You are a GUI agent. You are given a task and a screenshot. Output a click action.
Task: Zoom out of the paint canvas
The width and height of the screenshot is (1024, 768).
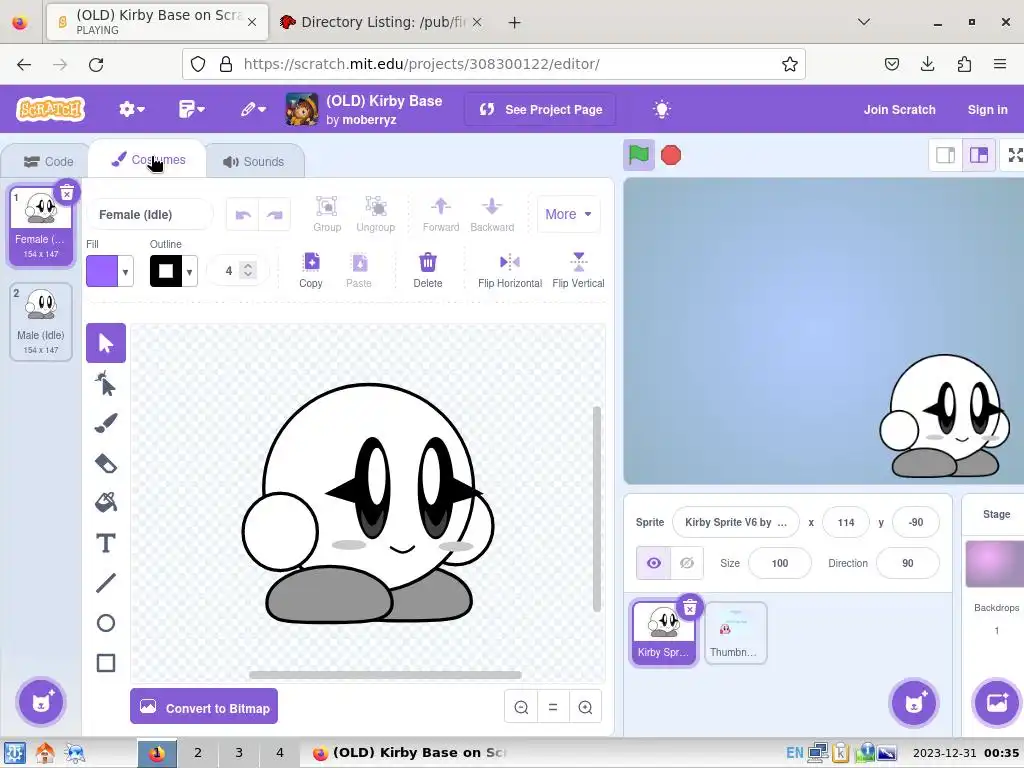[x=521, y=707]
